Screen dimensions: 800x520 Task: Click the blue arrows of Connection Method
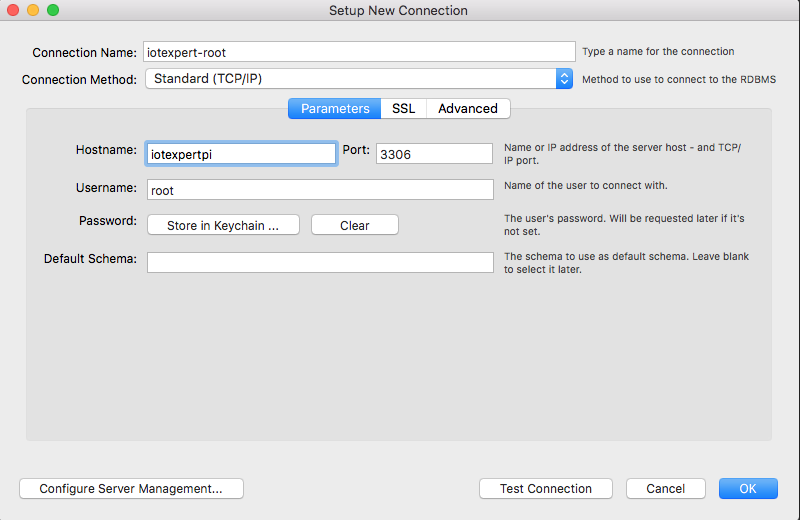(564, 79)
